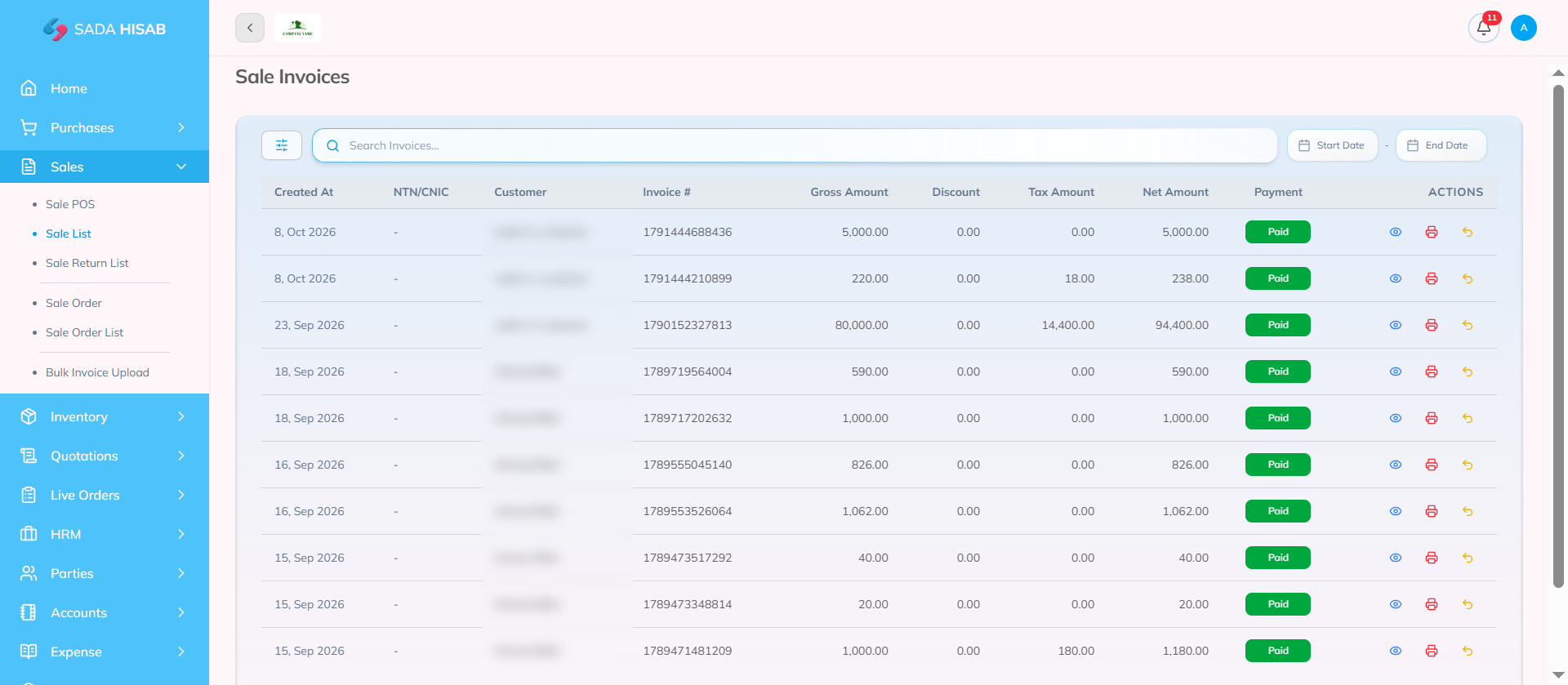Open the user avatar 'A' menu
1568x685 pixels.
1524,28
